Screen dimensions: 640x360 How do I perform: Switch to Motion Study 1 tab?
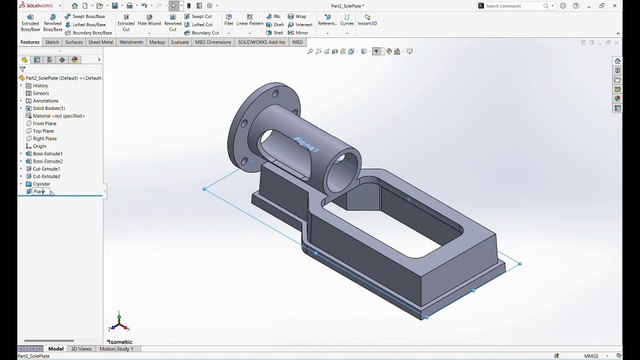tap(116, 349)
